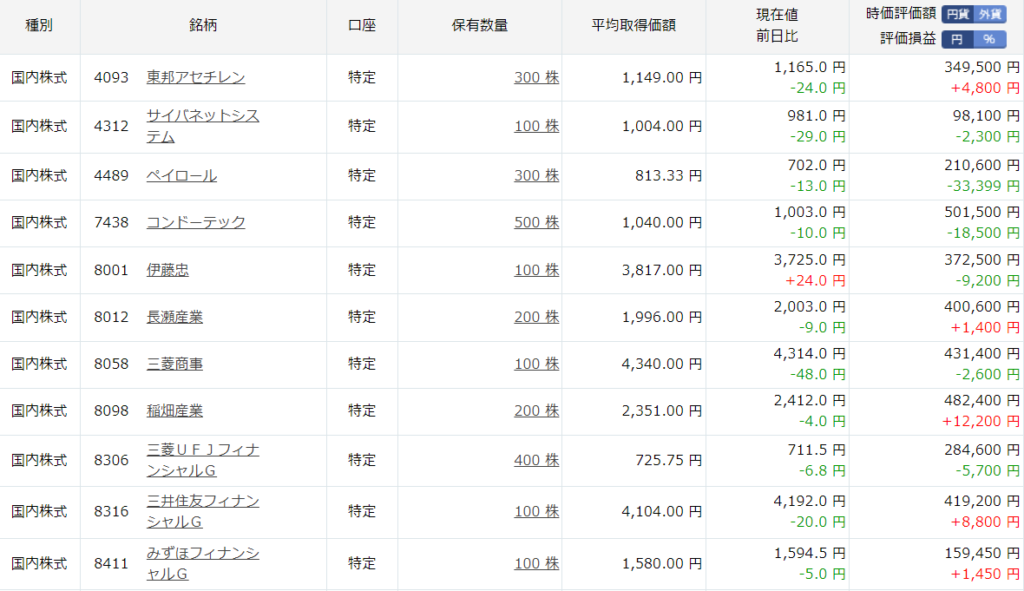Open 三菱UFJフィナンシャルG link

tap(202, 460)
